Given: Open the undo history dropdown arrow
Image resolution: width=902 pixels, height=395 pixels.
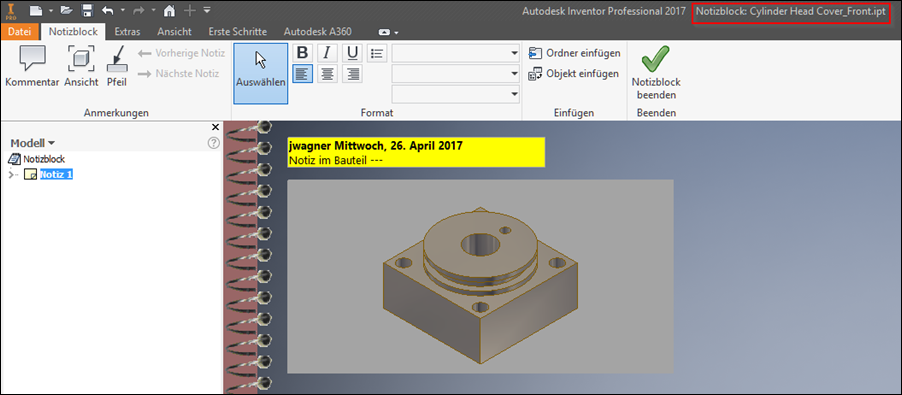Looking at the screenshot, I should click(123, 10).
